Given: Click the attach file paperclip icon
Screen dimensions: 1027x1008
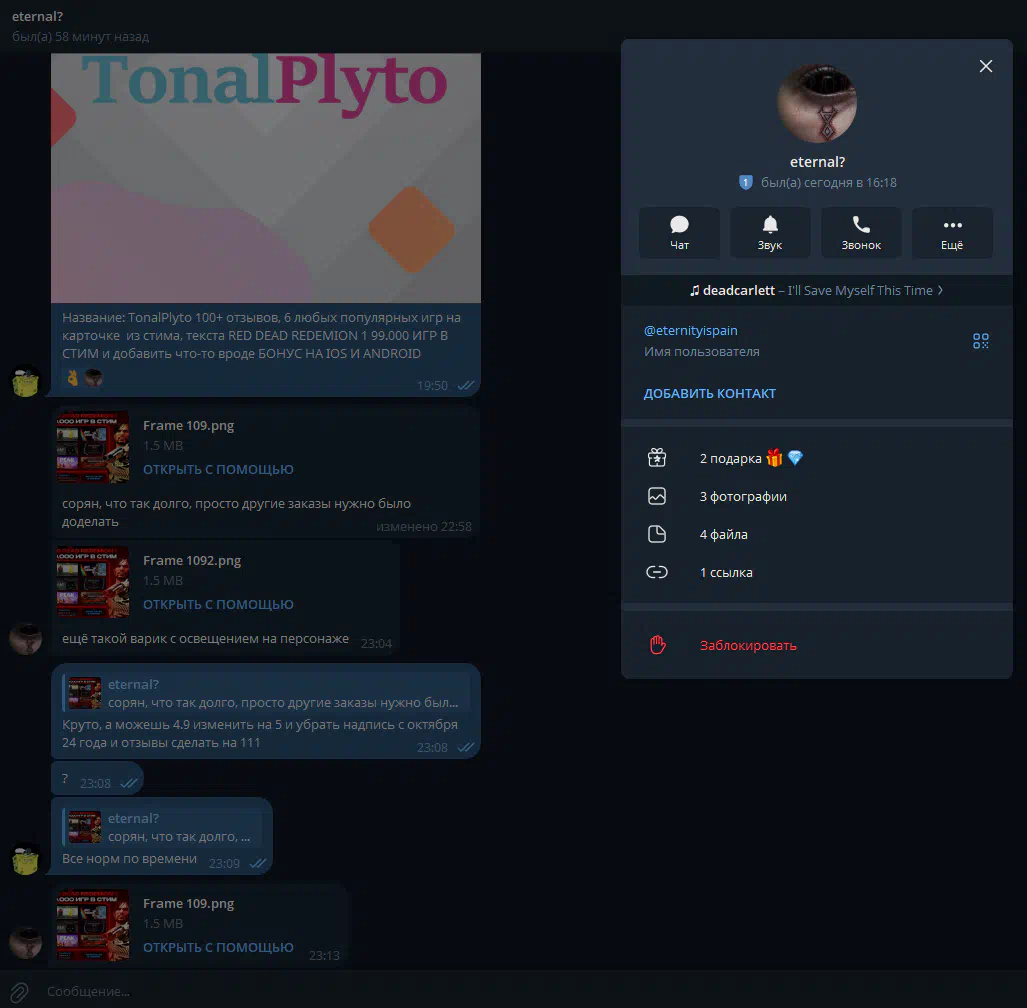Looking at the screenshot, I should pos(19,991).
